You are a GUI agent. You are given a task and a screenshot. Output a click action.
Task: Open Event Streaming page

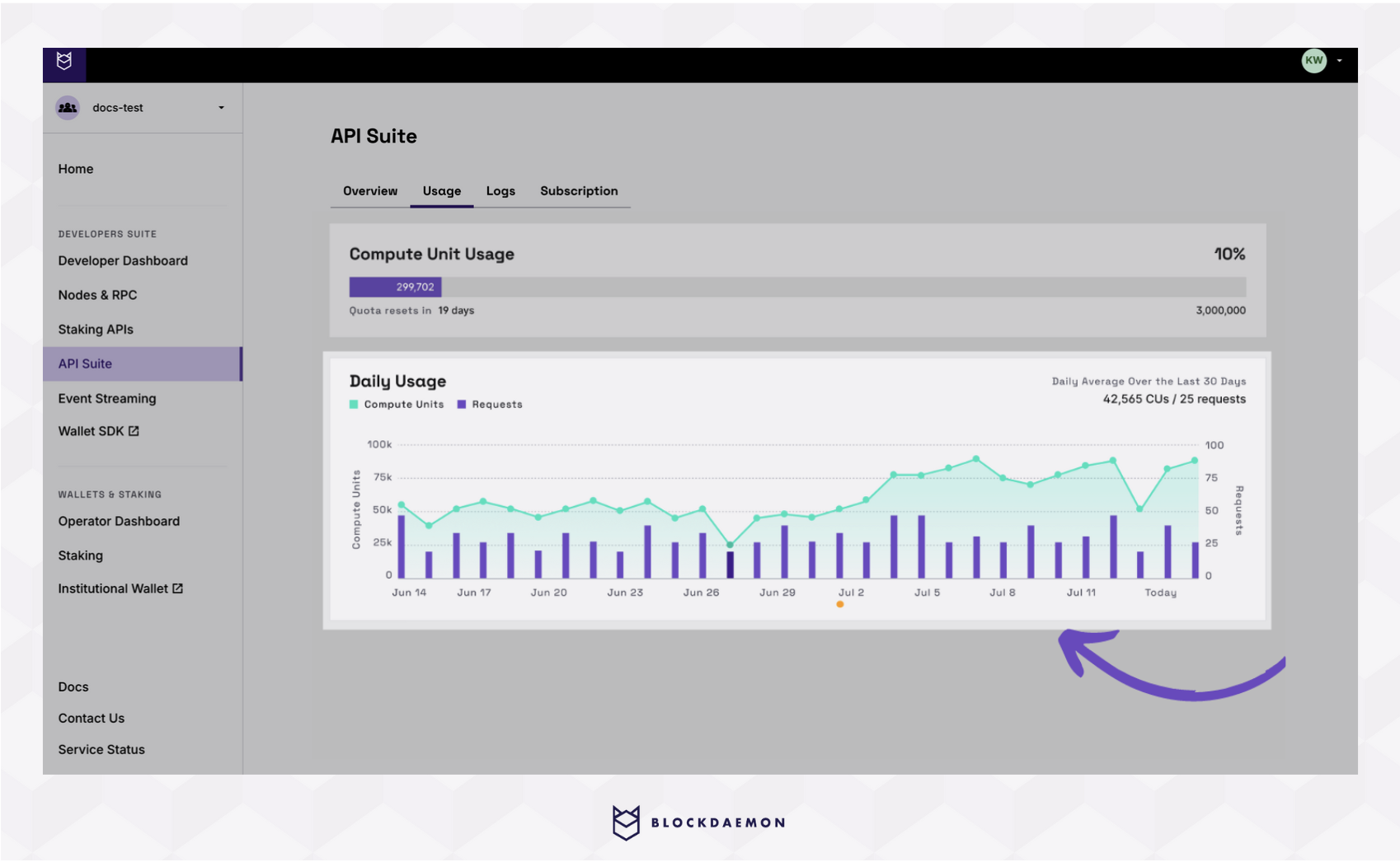pos(107,399)
